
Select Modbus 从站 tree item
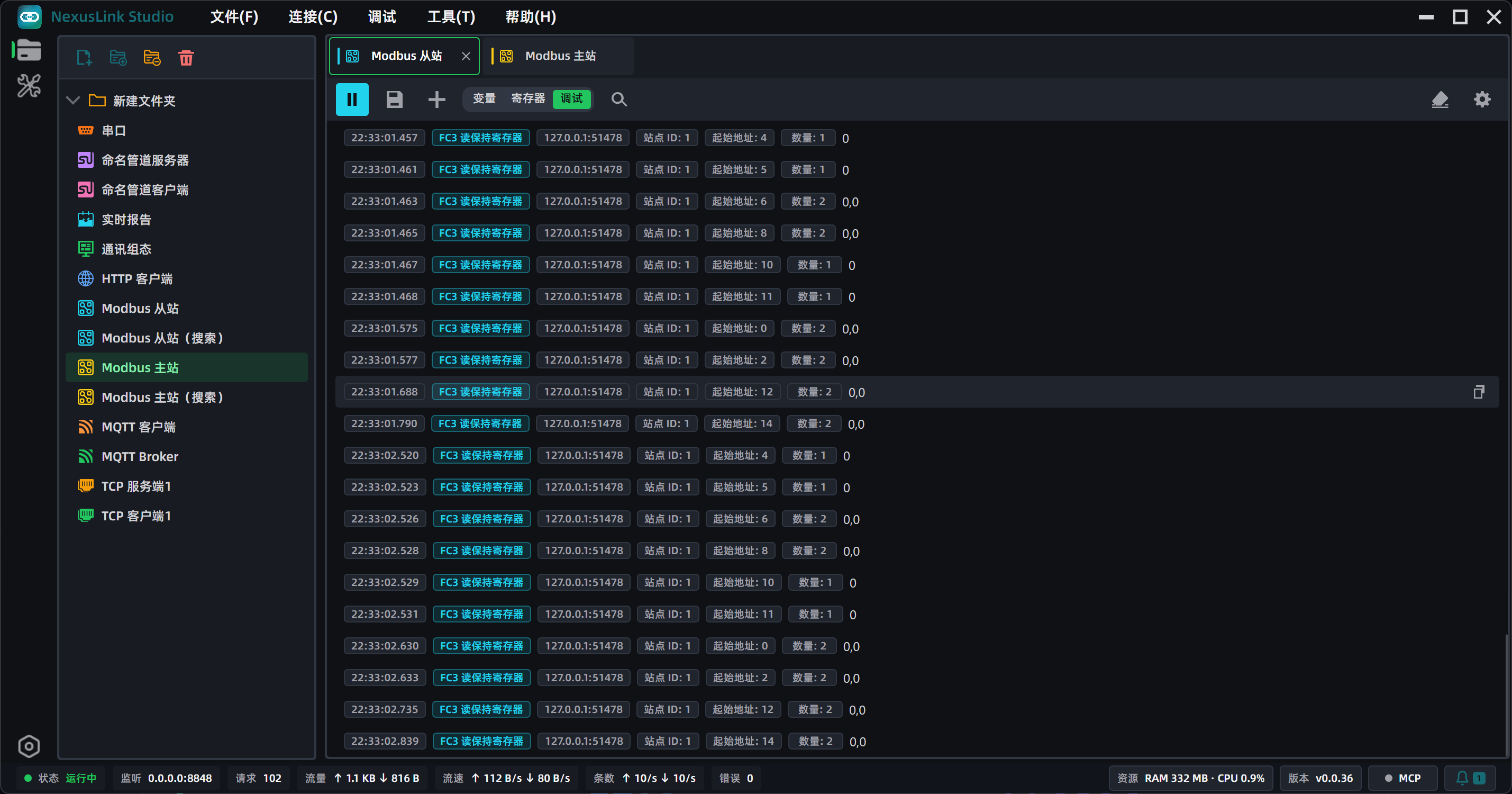click(187, 308)
